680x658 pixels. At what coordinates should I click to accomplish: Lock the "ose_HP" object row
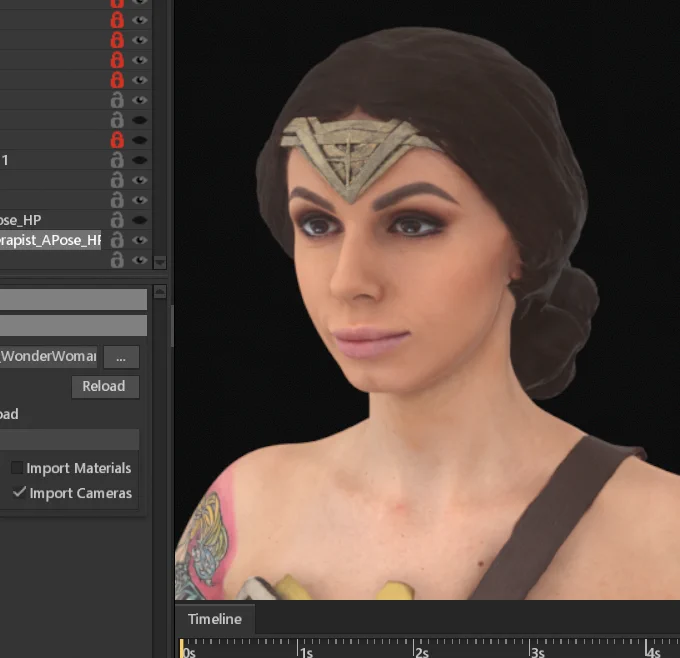(x=117, y=220)
